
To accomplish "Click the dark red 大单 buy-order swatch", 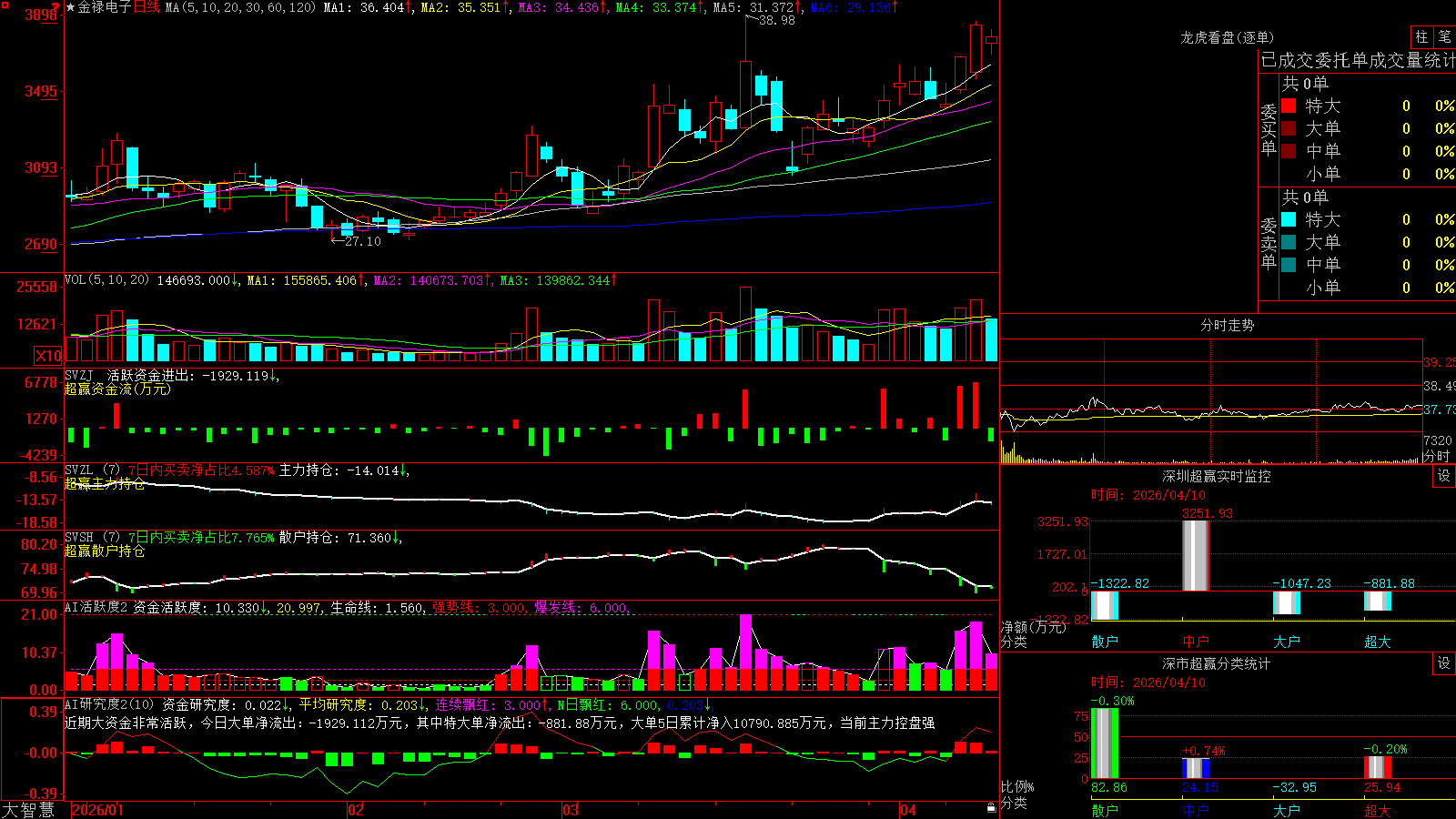I will click(x=1289, y=128).
